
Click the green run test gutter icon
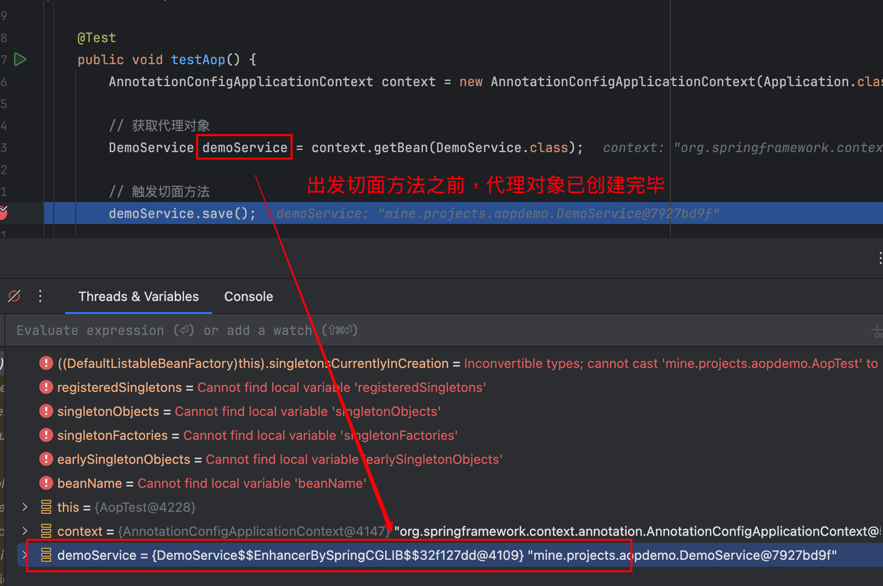20,60
